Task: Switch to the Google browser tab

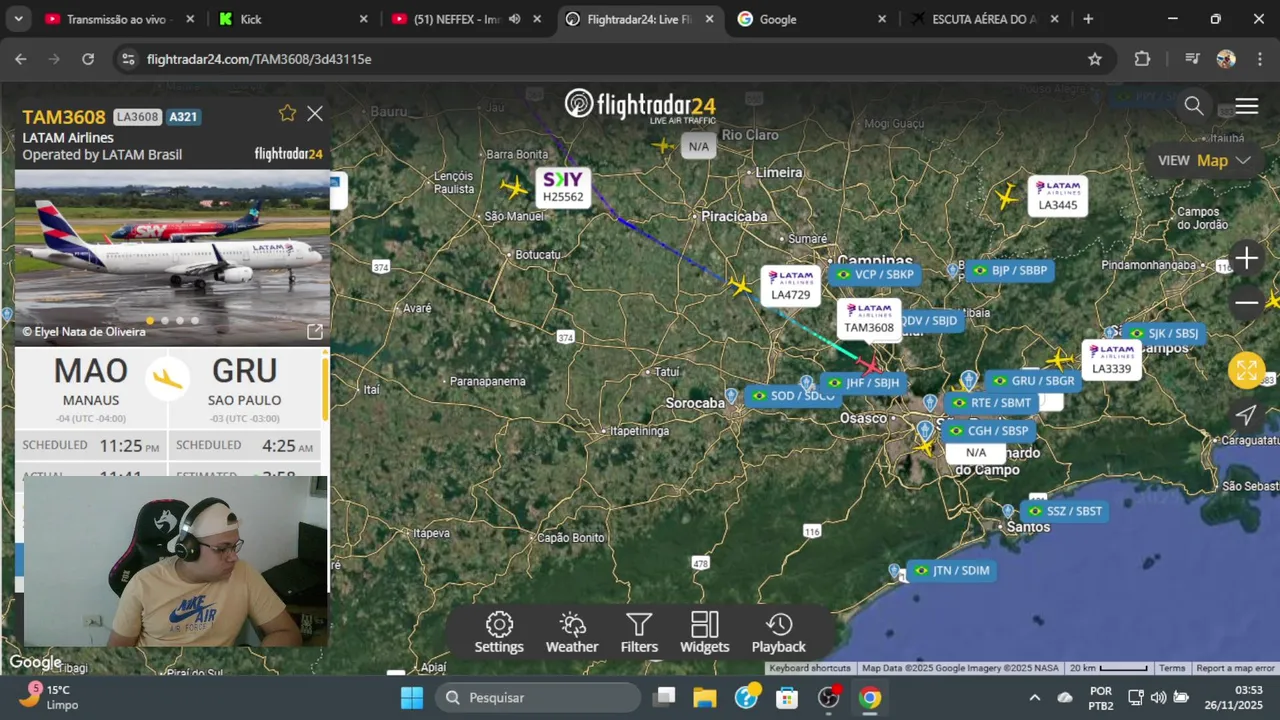Action: pos(812,19)
